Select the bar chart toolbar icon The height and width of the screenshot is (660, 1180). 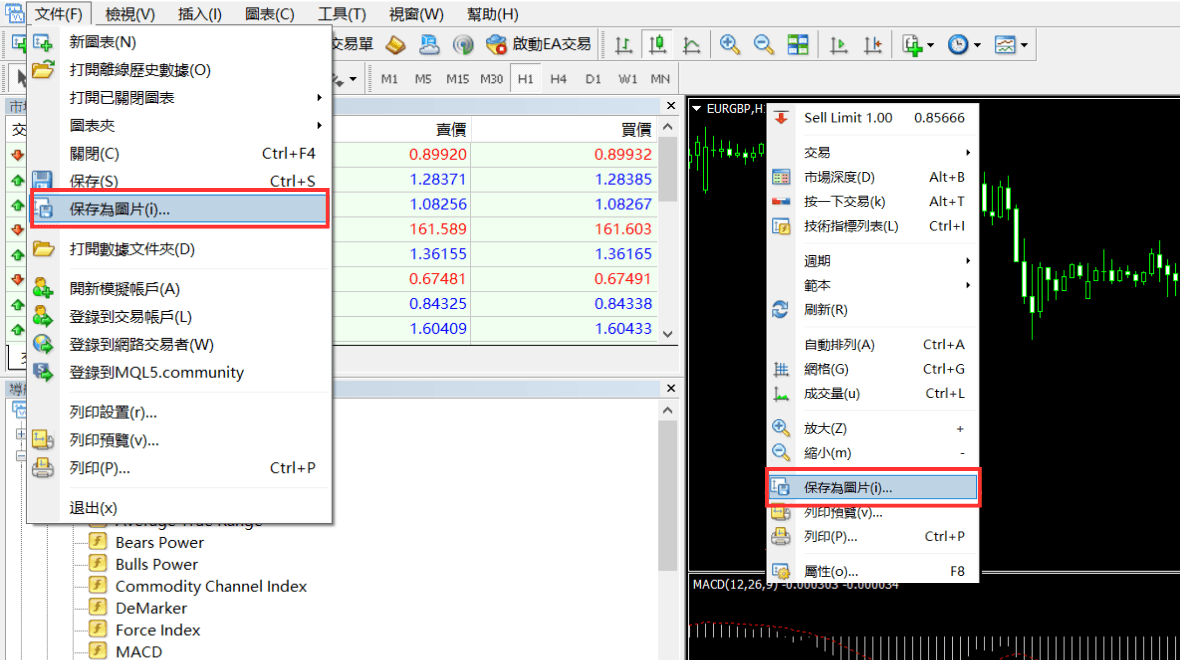click(624, 45)
